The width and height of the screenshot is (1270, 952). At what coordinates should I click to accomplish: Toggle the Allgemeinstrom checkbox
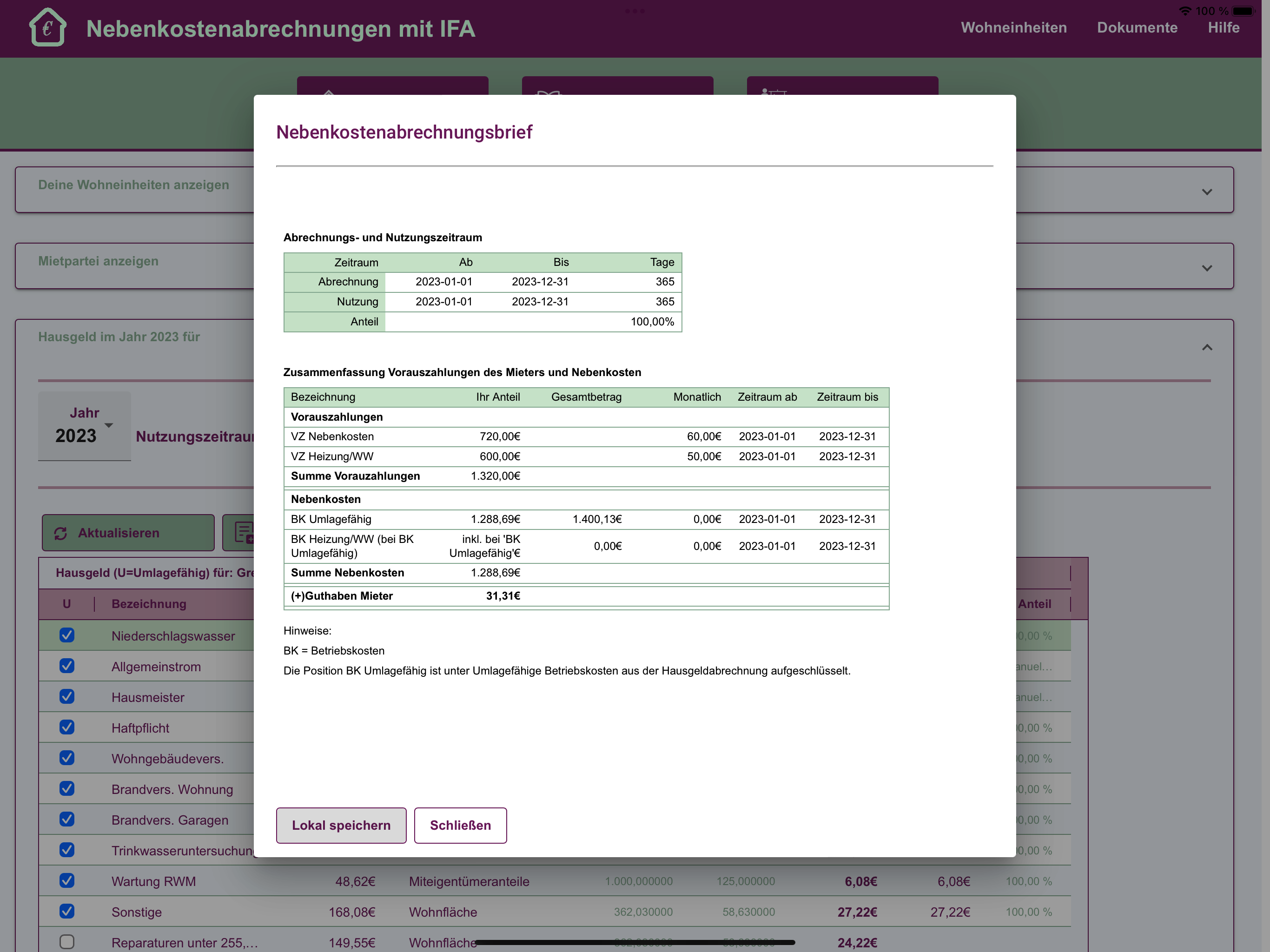[x=66, y=666]
